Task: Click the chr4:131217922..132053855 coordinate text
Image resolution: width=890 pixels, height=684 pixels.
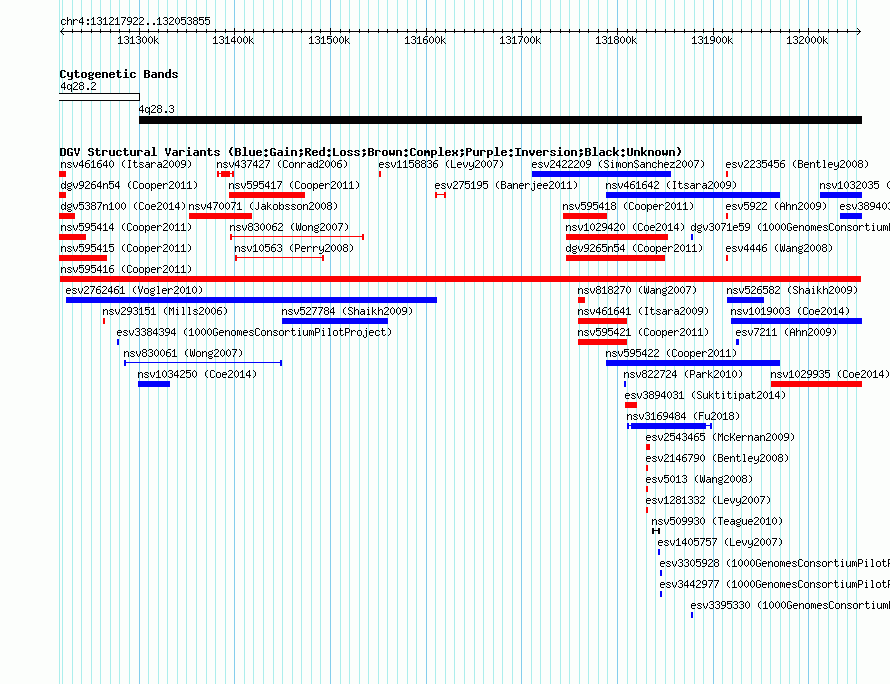Action: 135,21
